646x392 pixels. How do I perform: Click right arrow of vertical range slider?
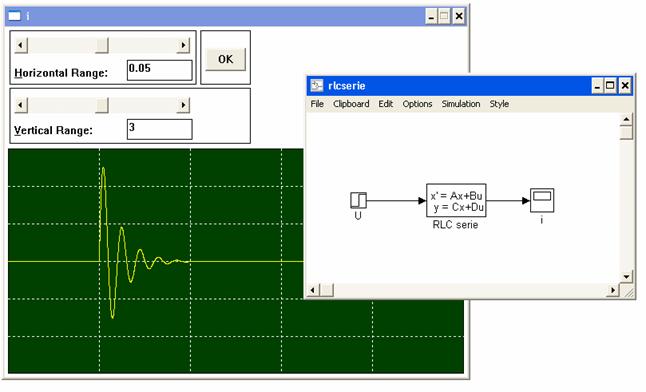tap(183, 106)
